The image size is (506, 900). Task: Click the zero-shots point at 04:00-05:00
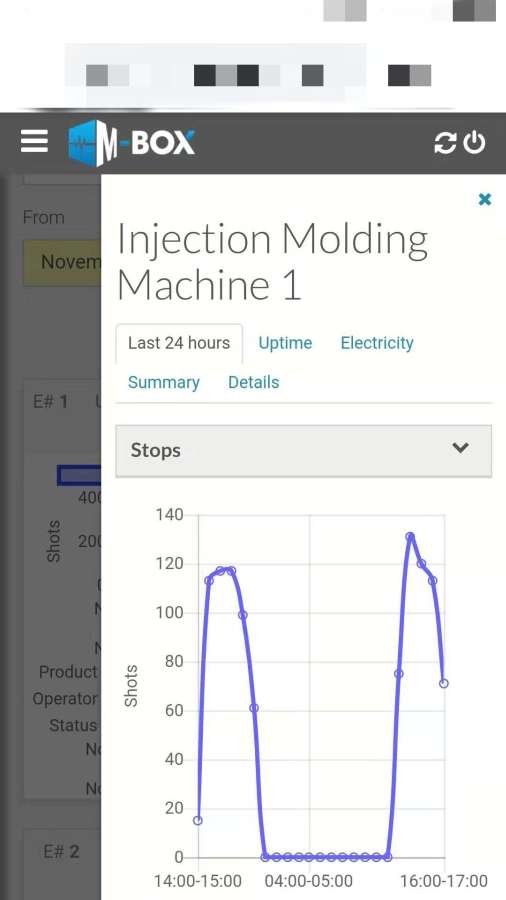point(309,857)
